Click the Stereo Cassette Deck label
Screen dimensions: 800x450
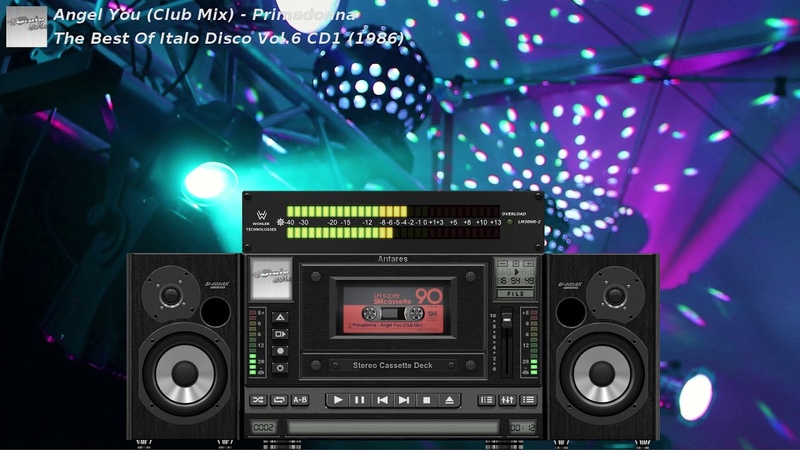click(392, 365)
